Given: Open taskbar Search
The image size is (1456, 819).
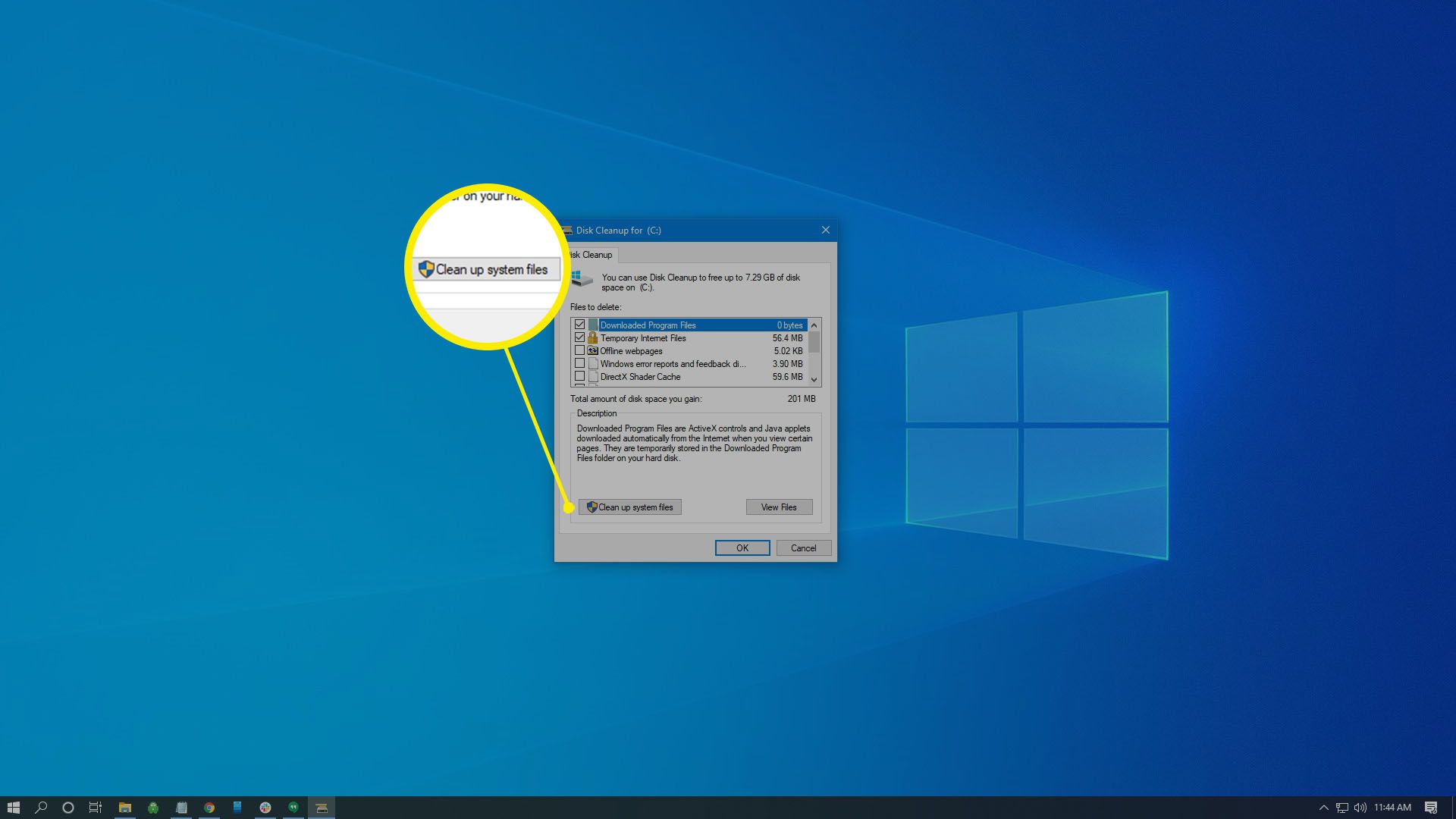Looking at the screenshot, I should (x=41, y=808).
